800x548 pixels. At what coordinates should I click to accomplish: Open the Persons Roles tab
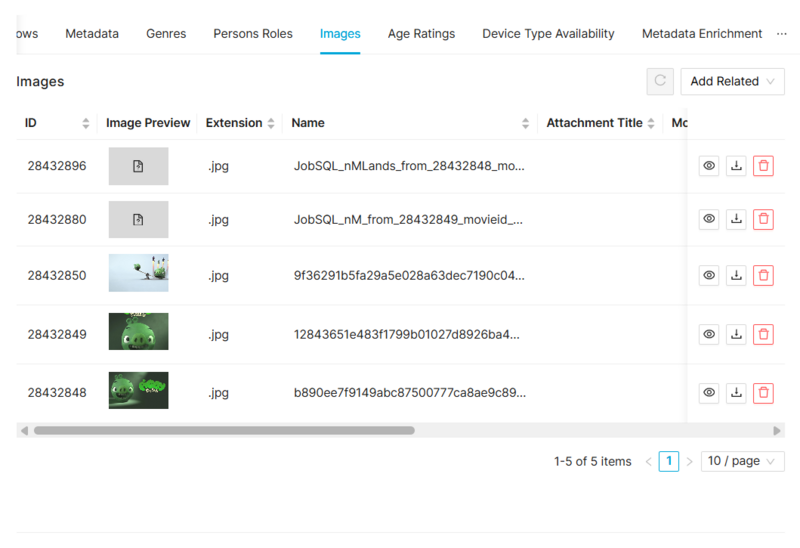pos(253,33)
